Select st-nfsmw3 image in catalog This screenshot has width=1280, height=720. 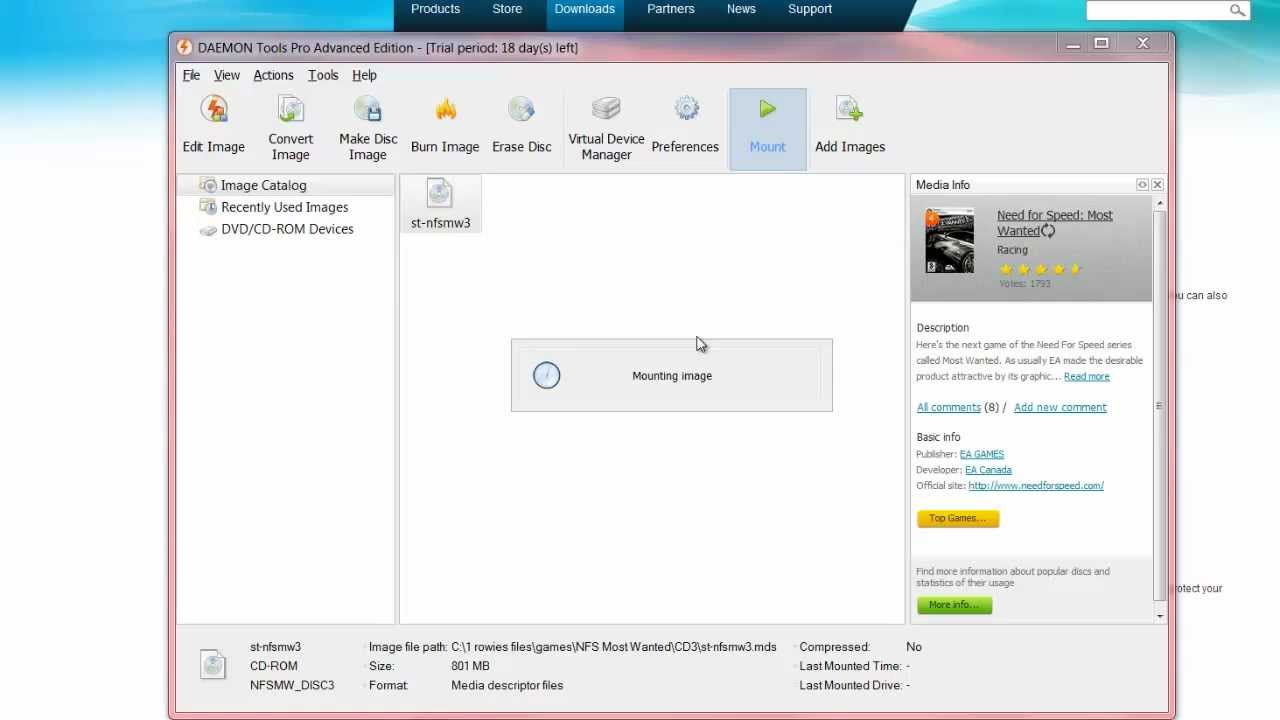tap(440, 203)
